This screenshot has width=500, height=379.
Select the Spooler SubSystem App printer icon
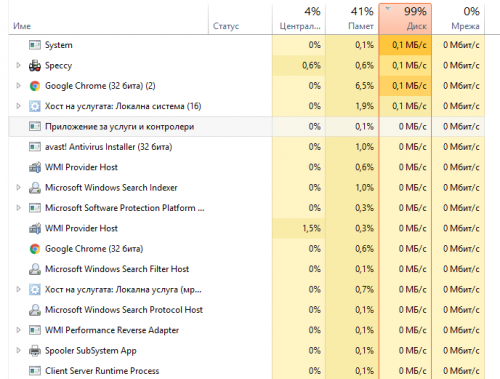35,351
